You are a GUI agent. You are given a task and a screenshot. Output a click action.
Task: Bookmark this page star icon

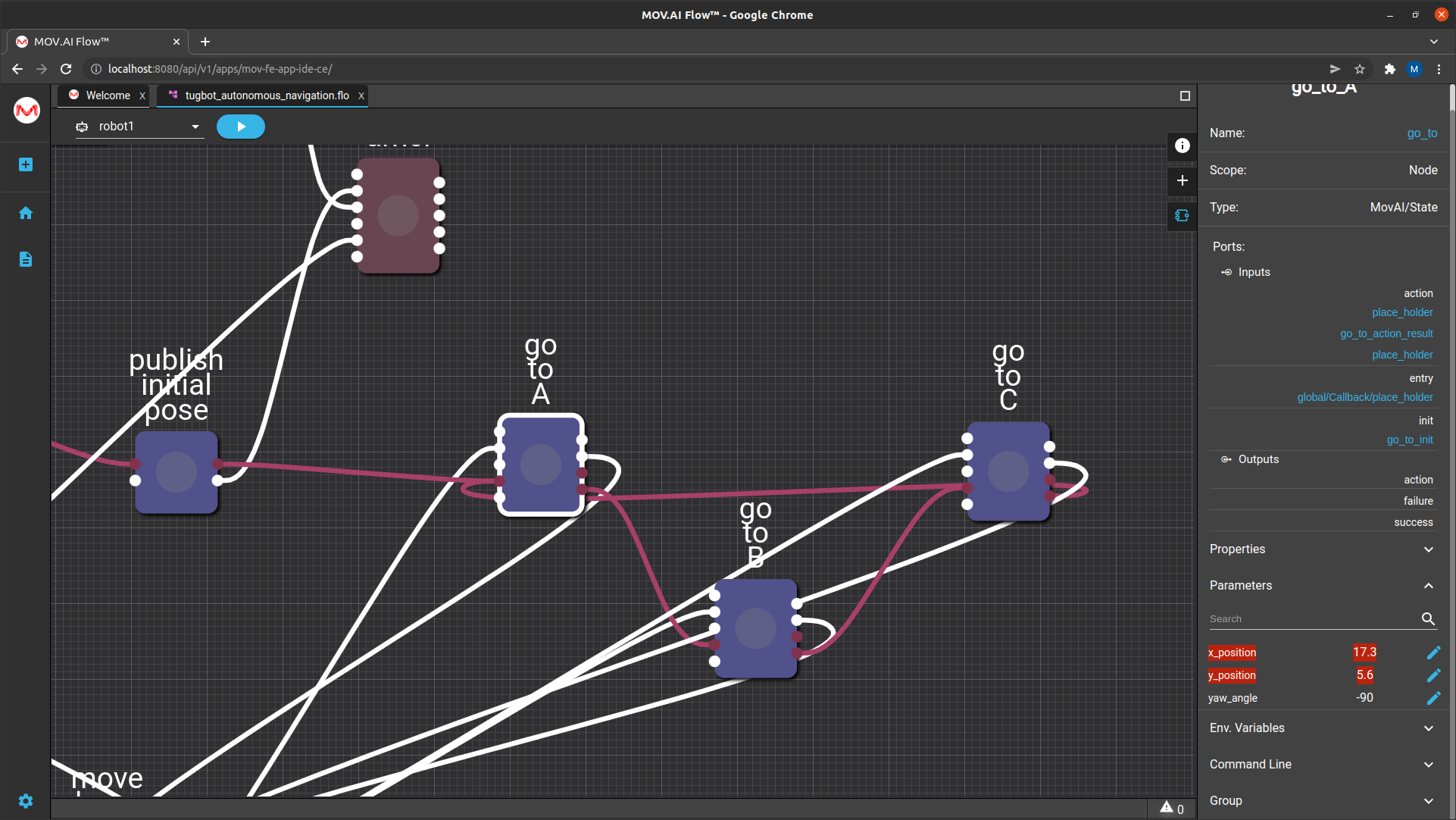(1360, 69)
